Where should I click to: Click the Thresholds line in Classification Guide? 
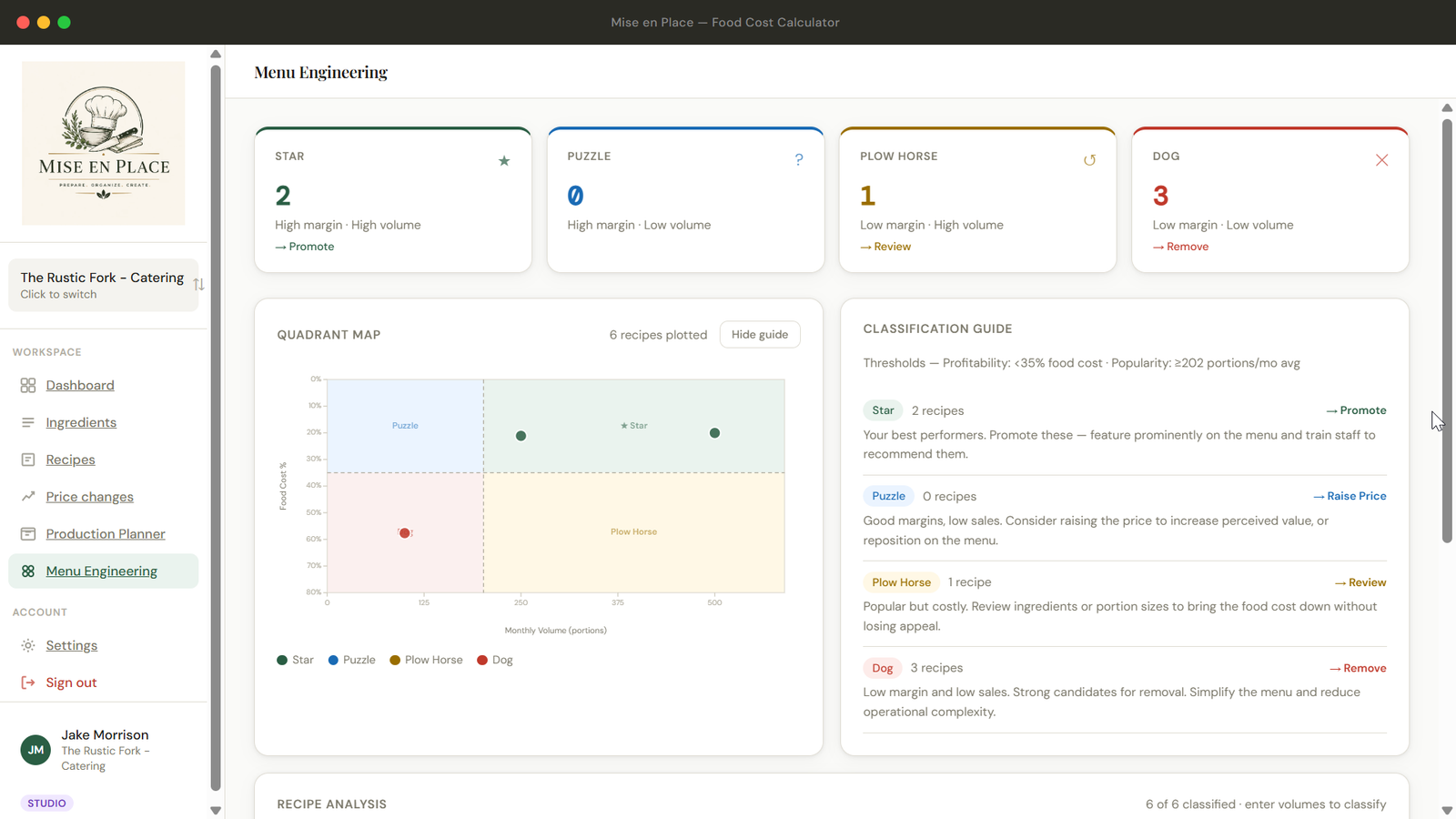[x=1081, y=363]
